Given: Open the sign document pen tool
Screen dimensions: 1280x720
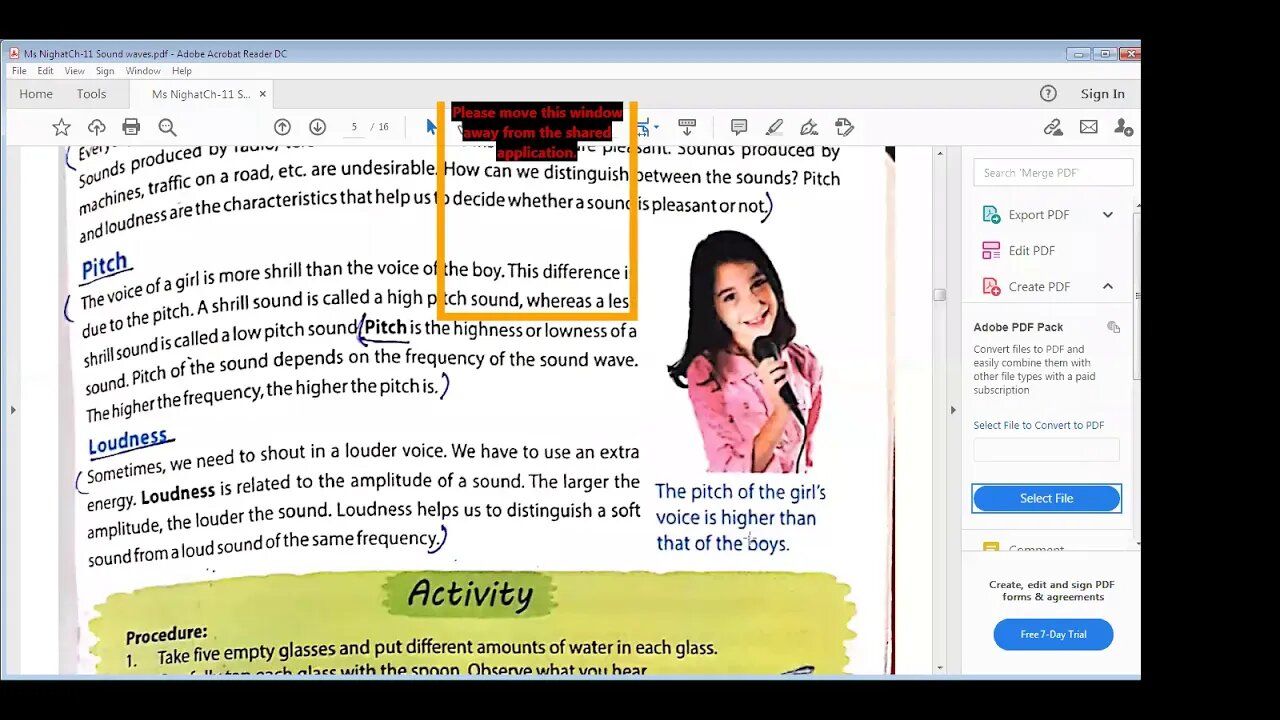Looking at the screenshot, I should [x=809, y=127].
